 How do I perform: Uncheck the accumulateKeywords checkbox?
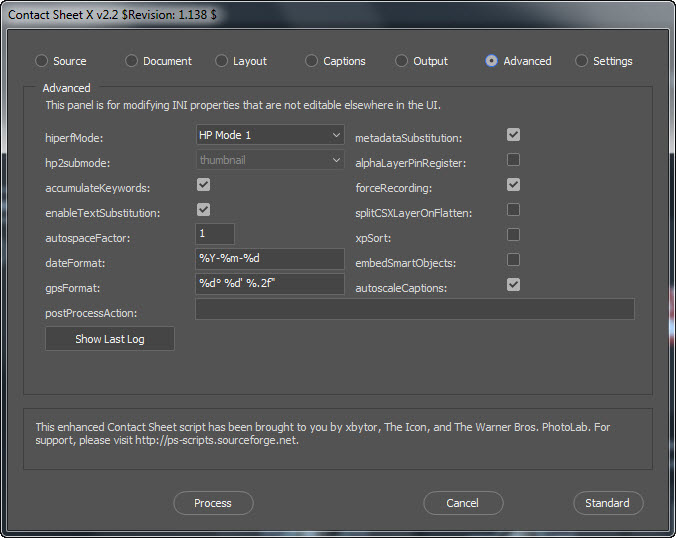[203, 185]
